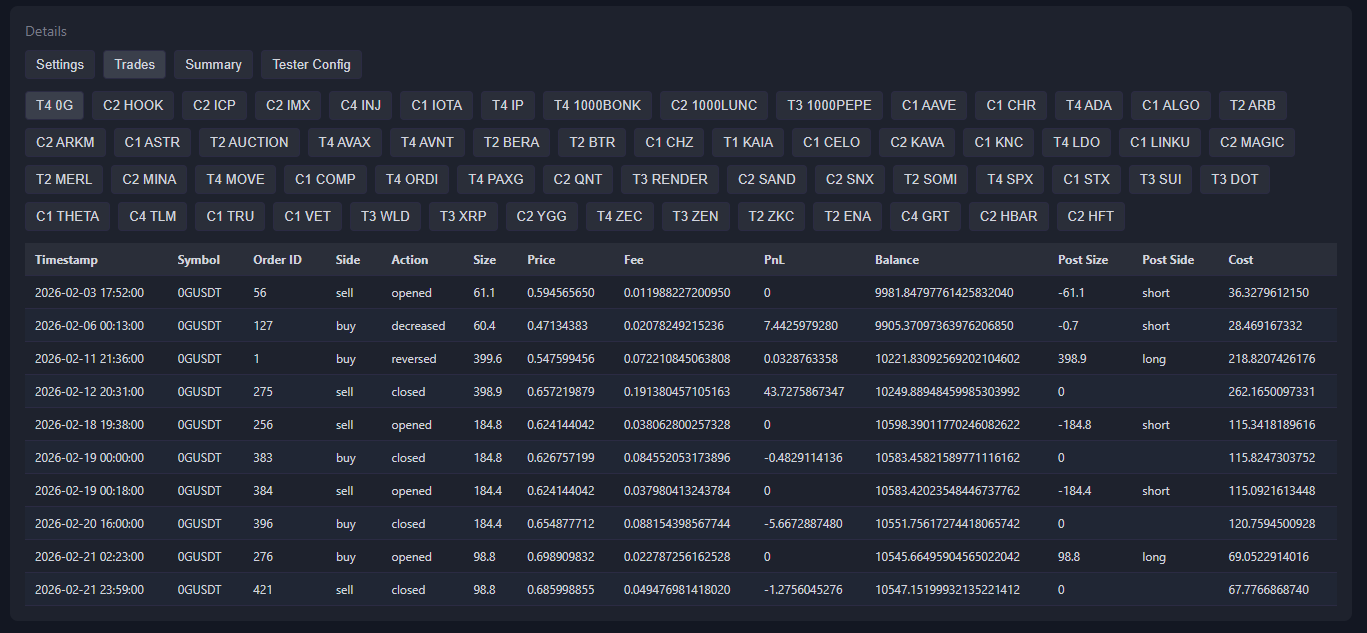Select the T4 0G symbol filter

(54, 105)
